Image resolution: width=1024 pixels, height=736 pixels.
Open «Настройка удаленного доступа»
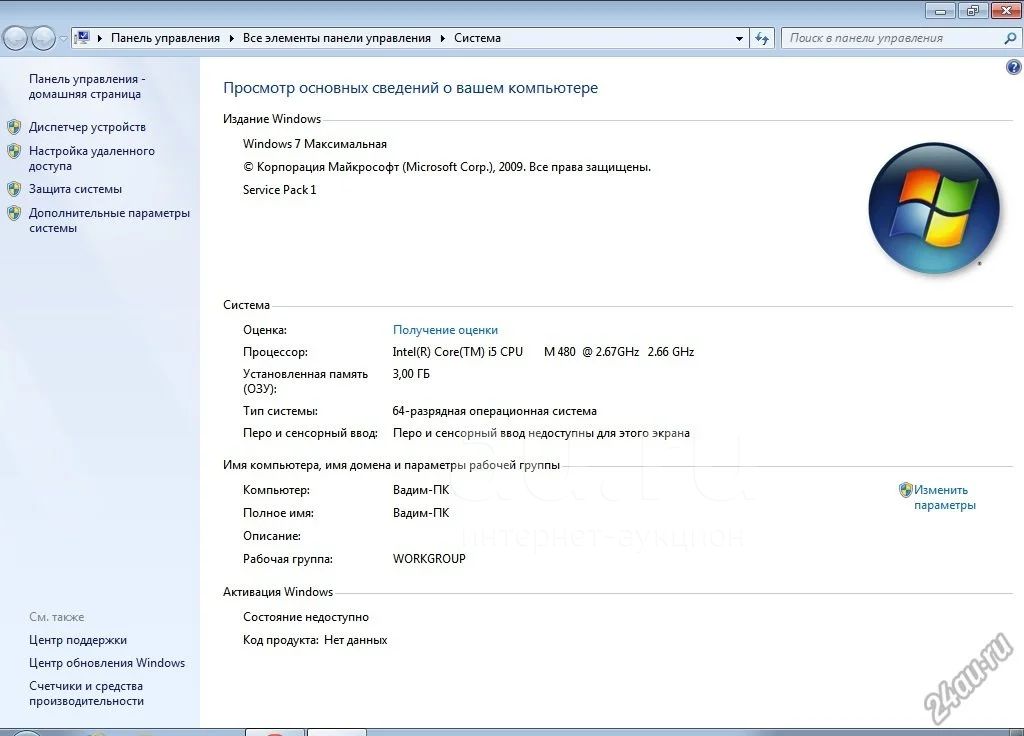(x=91, y=158)
